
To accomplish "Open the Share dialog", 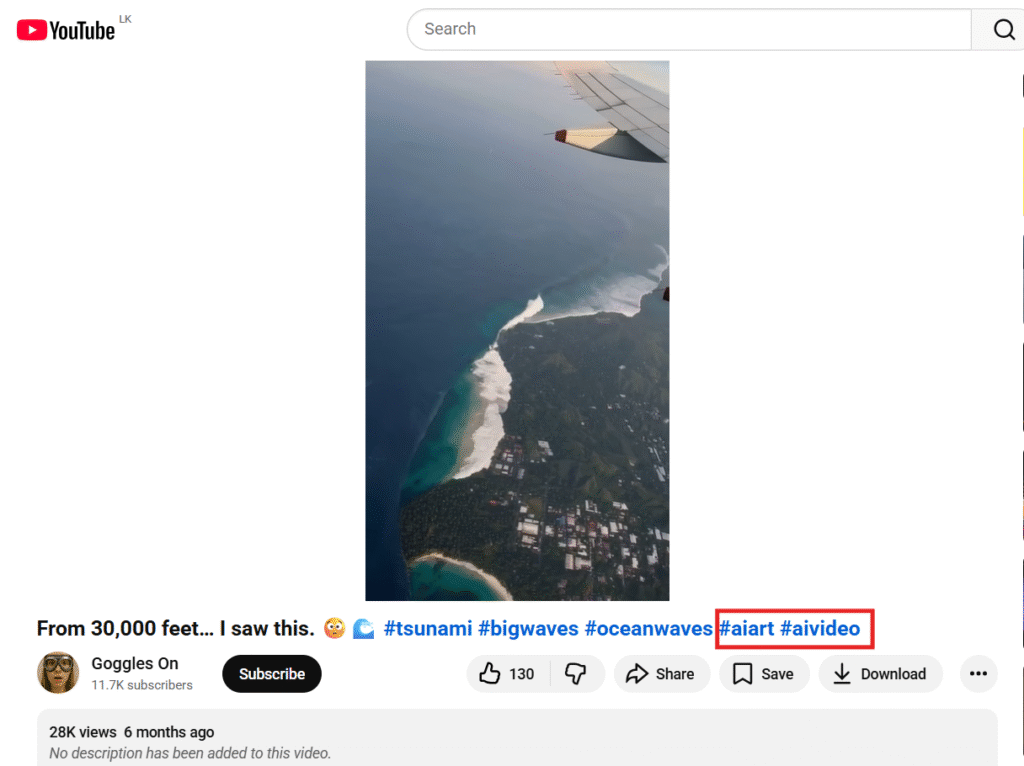I will (660, 674).
